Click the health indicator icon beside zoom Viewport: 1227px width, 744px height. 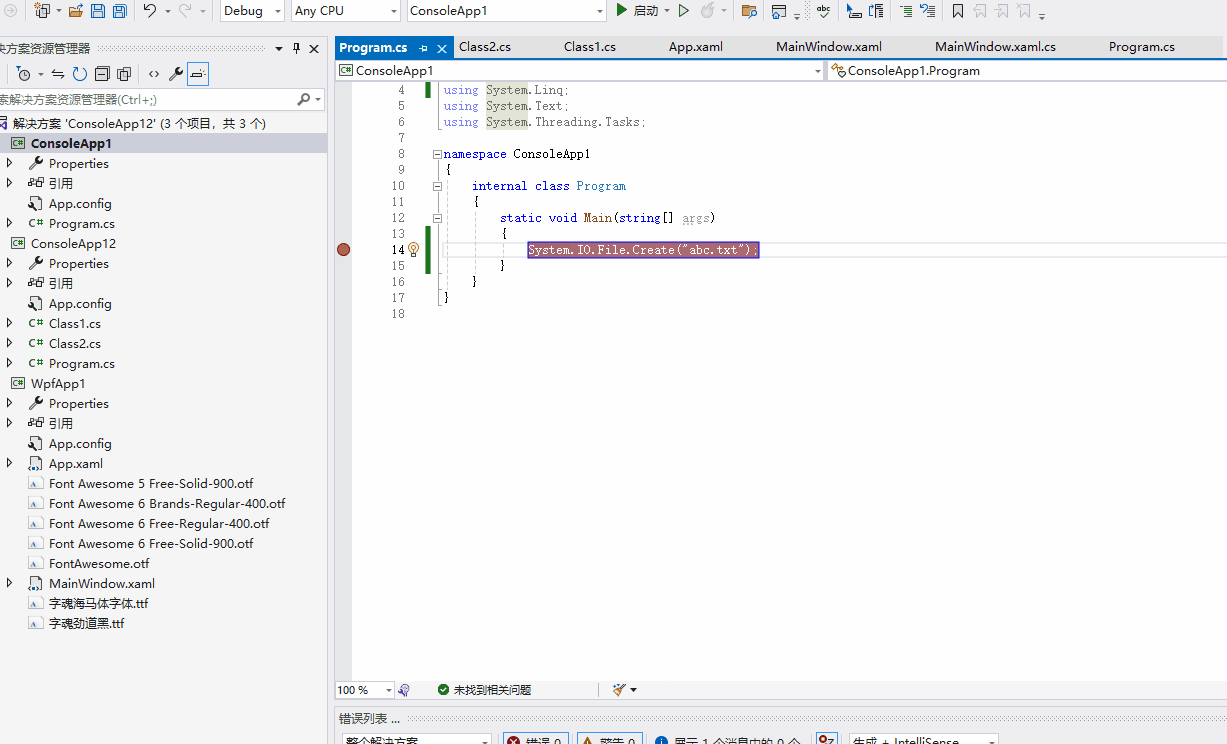(x=404, y=690)
